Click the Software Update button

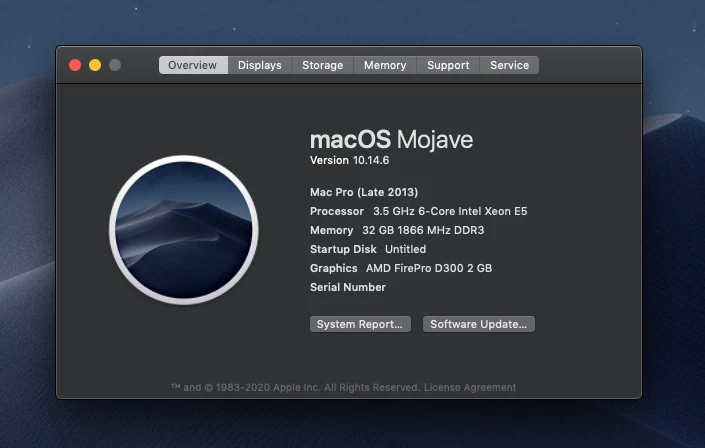click(478, 324)
